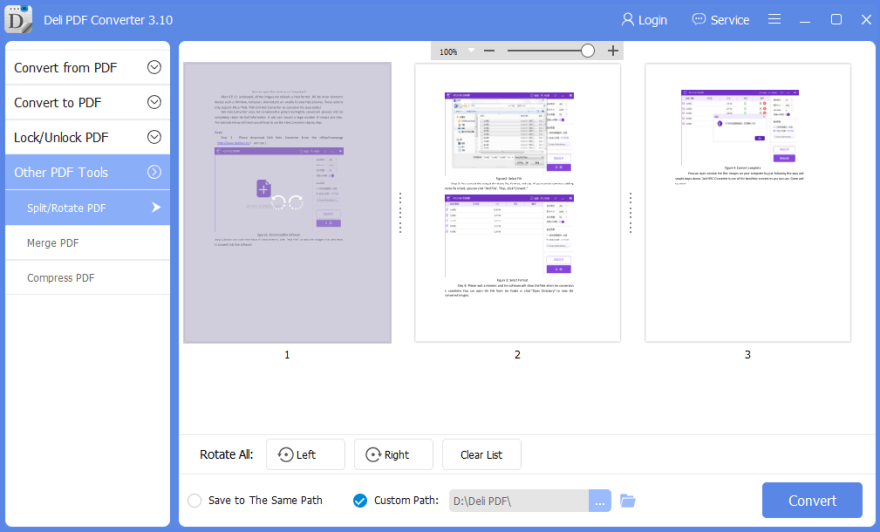
Task: Toggle the Custom Path option
Action: pyautogui.click(x=360, y=501)
